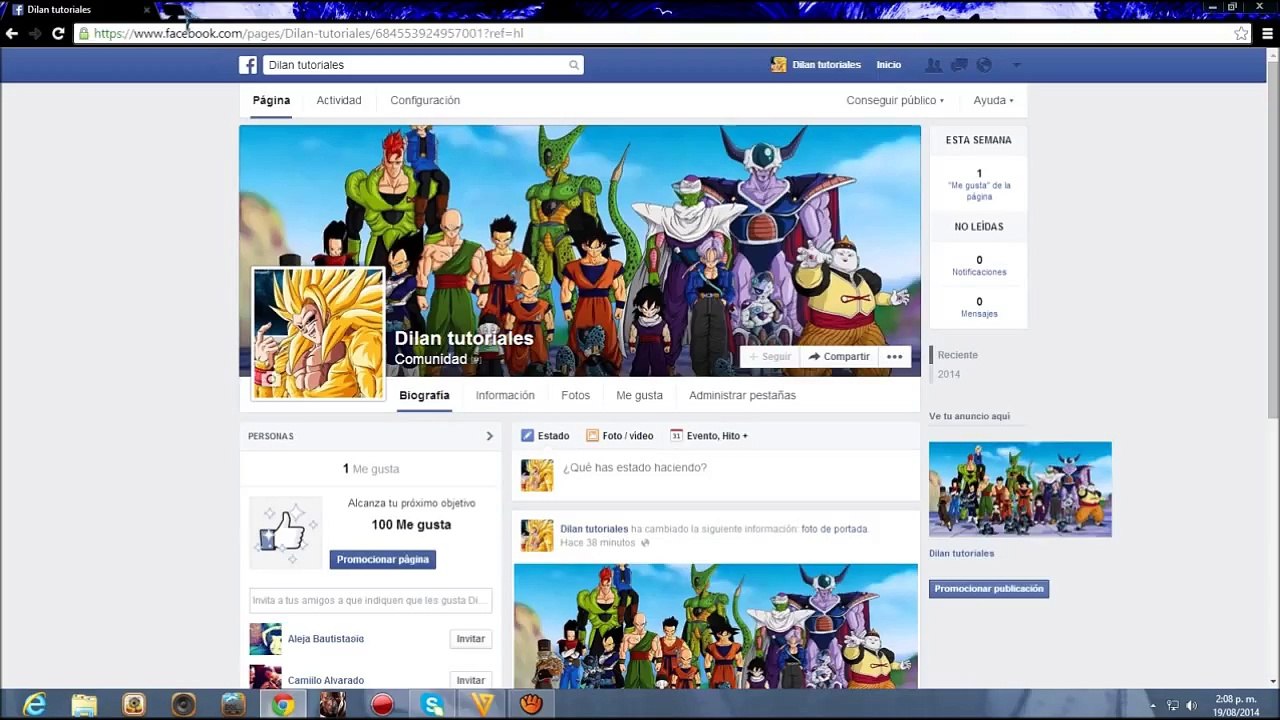
Task: Open the Fotos tab
Action: 575,396
